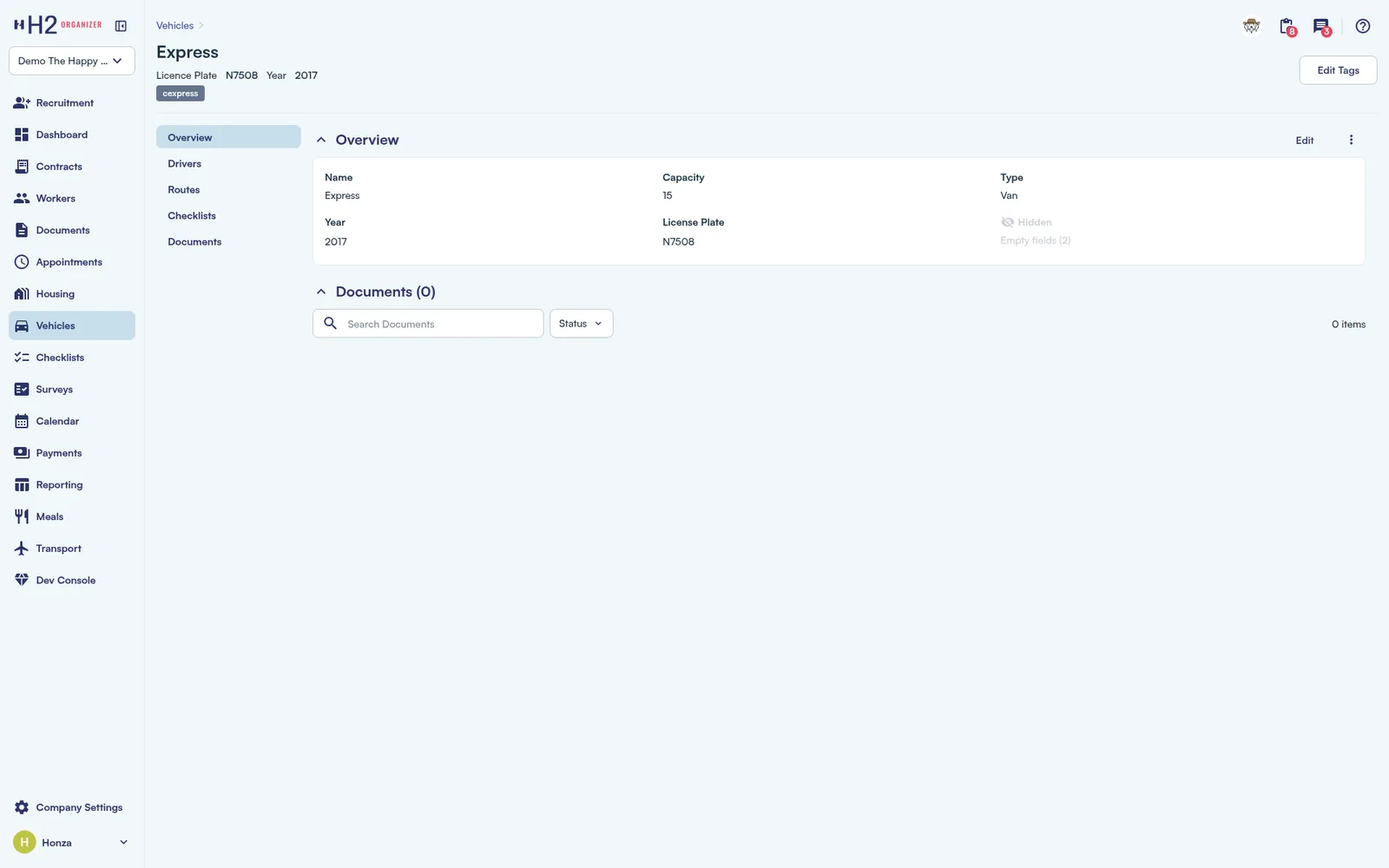1389x868 pixels.
Task: Click the cexpress tag
Action: click(181, 94)
